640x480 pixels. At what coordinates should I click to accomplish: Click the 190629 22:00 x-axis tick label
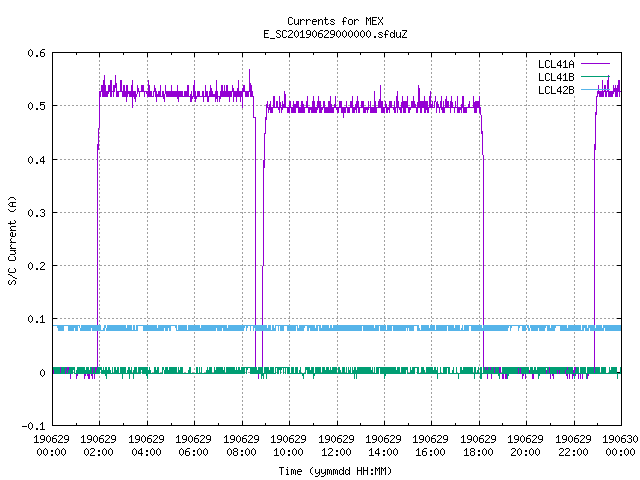pos(573,446)
